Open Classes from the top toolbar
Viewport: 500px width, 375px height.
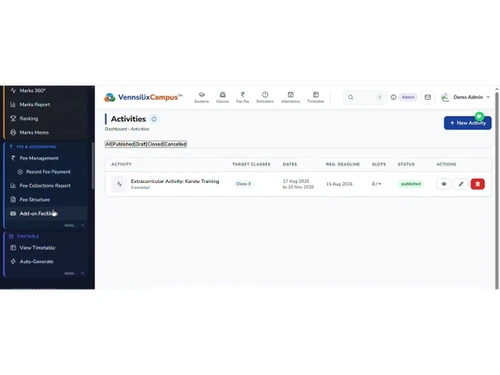222,97
